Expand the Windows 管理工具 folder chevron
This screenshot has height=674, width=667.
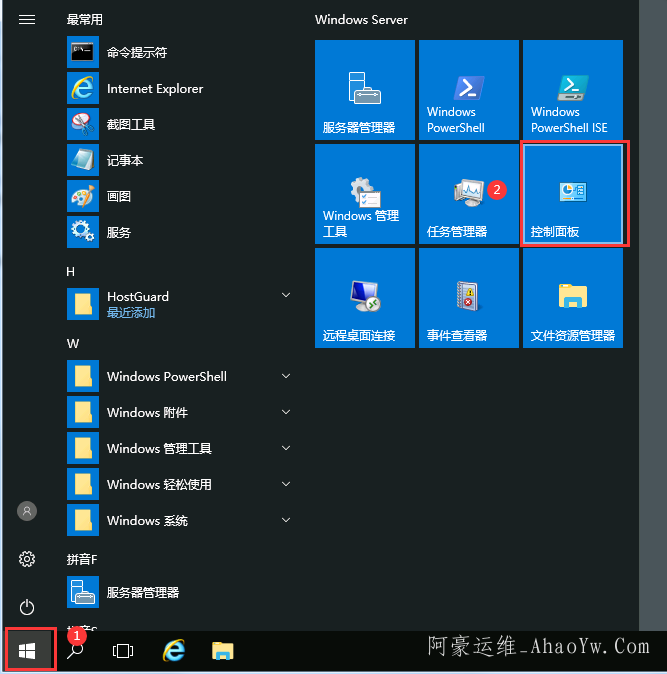pyautogui.click(x=286, y=448)
